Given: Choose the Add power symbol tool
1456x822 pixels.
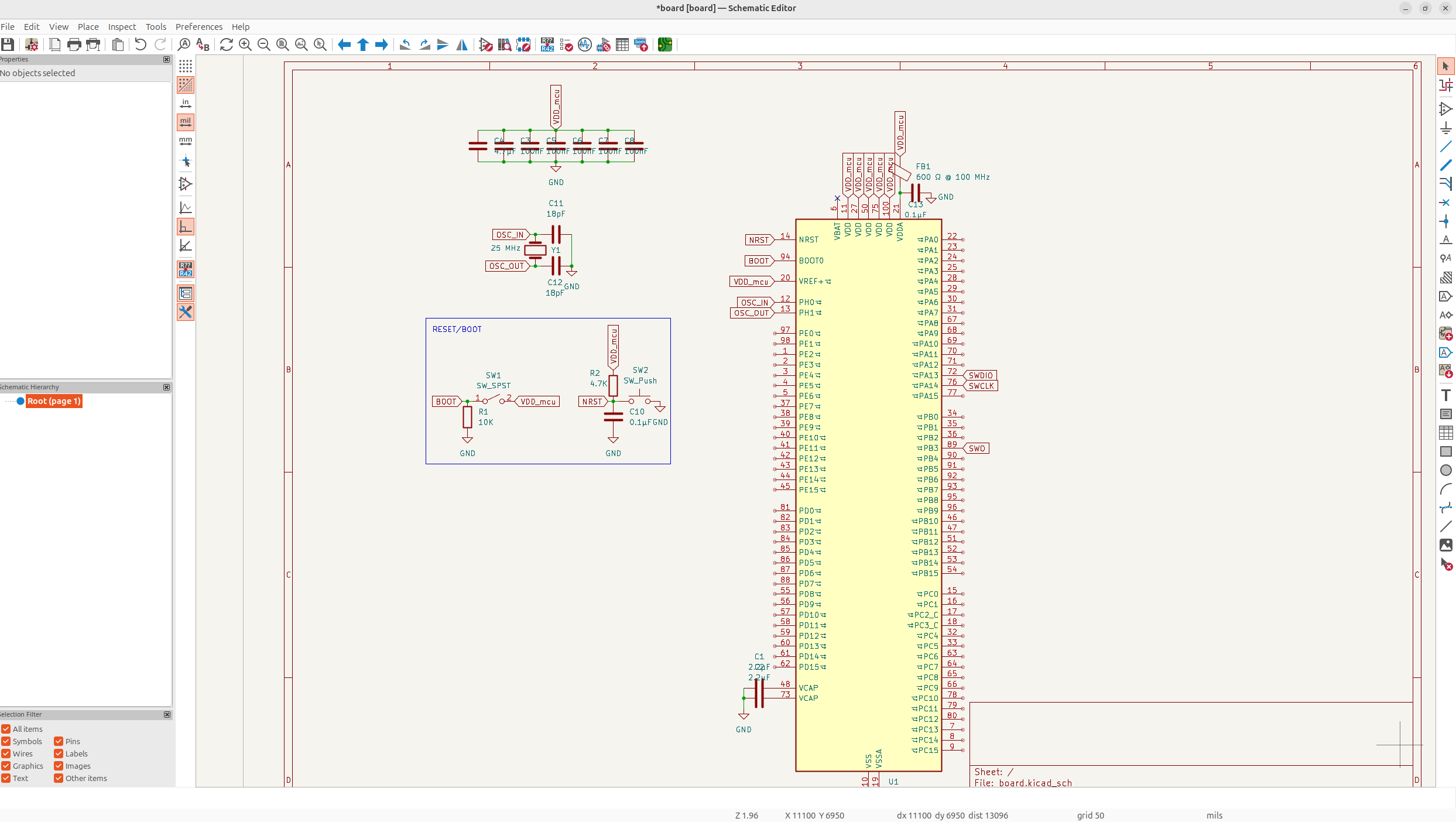Looking at the screenshot, I should [x=1445, y=128].
